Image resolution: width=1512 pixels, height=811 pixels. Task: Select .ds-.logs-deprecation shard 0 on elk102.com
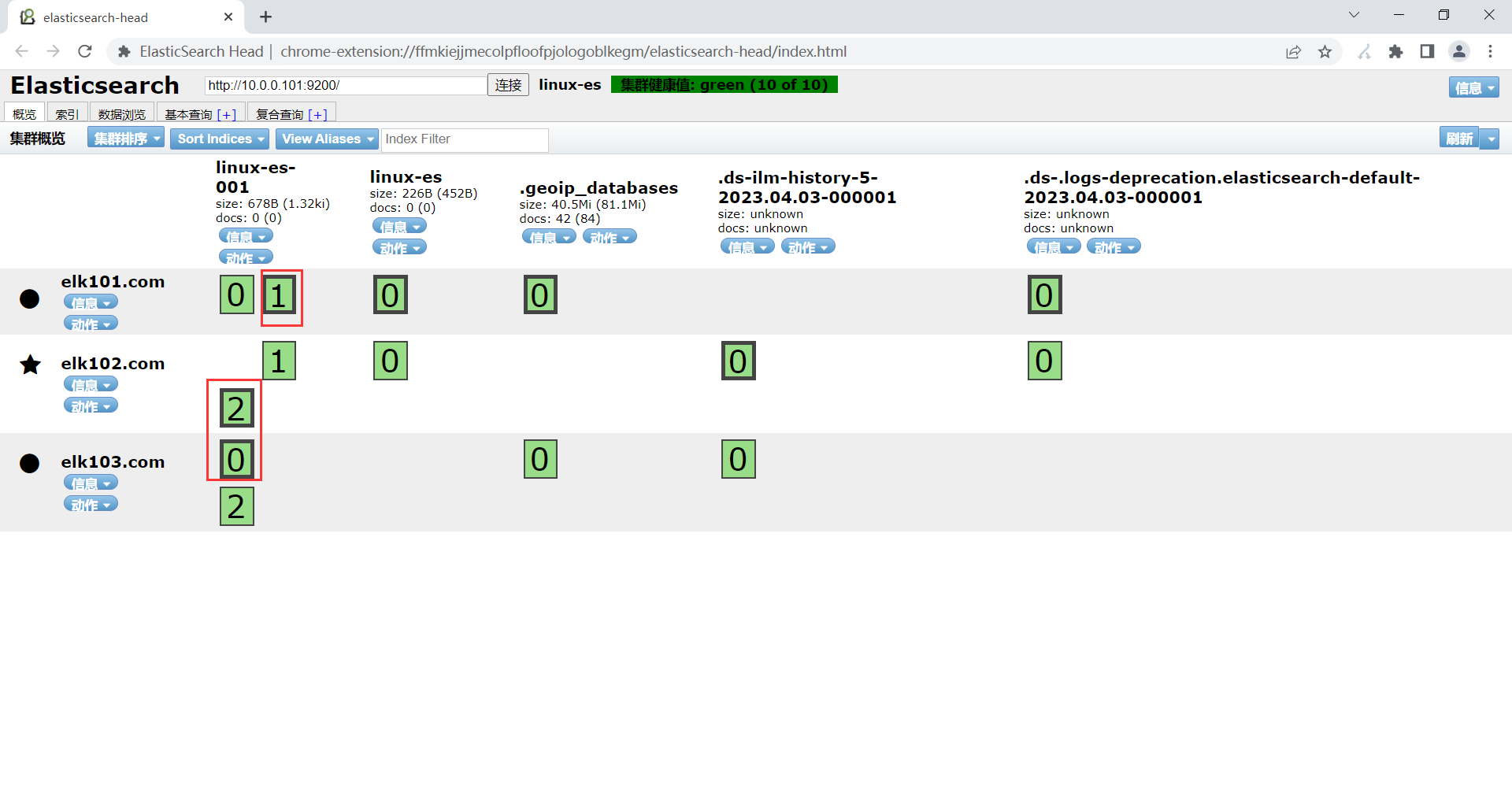(1045, 361)
